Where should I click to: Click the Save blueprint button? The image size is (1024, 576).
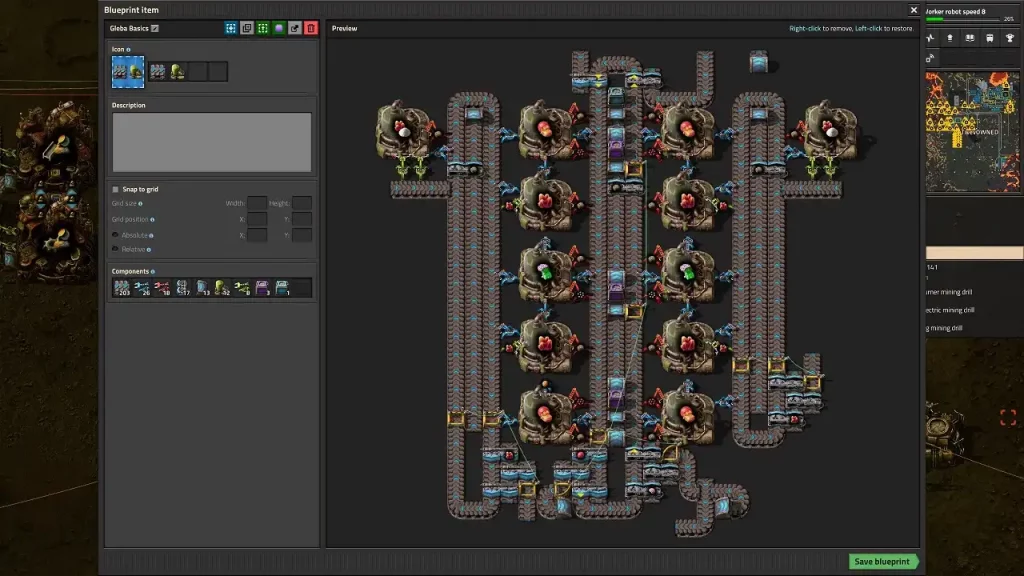pyautogui.click(x=884, y=562)
